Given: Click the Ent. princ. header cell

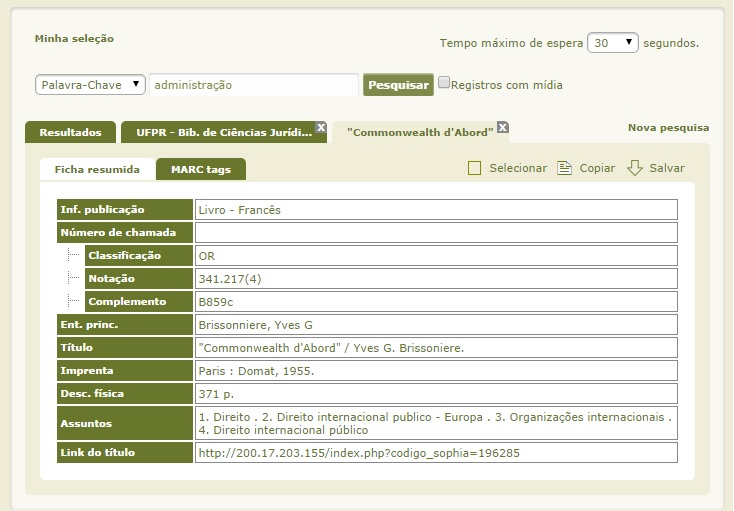Looking at the screenshot, I should pos(125,325).
